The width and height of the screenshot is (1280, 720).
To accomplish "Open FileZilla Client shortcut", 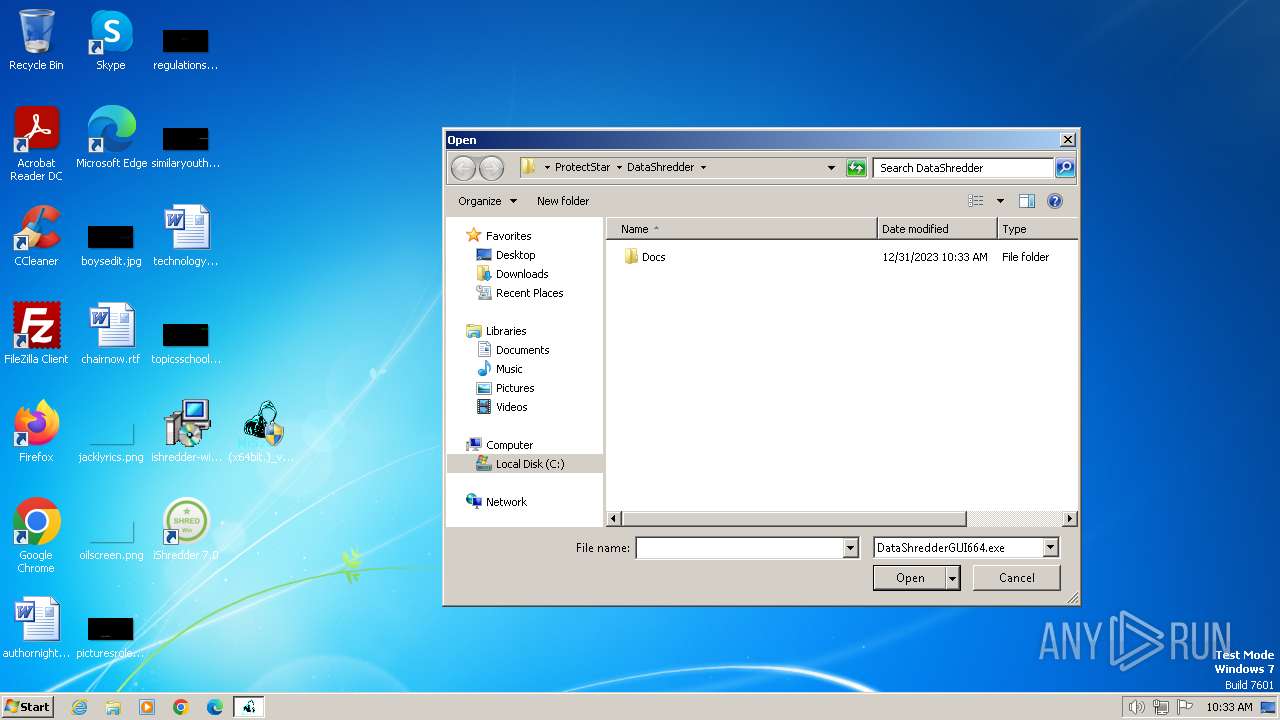I will point(36,334).
